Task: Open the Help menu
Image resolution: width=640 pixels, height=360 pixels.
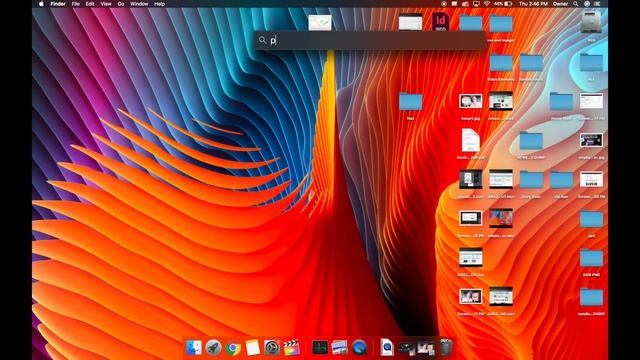Action: (x=159, y=4)
